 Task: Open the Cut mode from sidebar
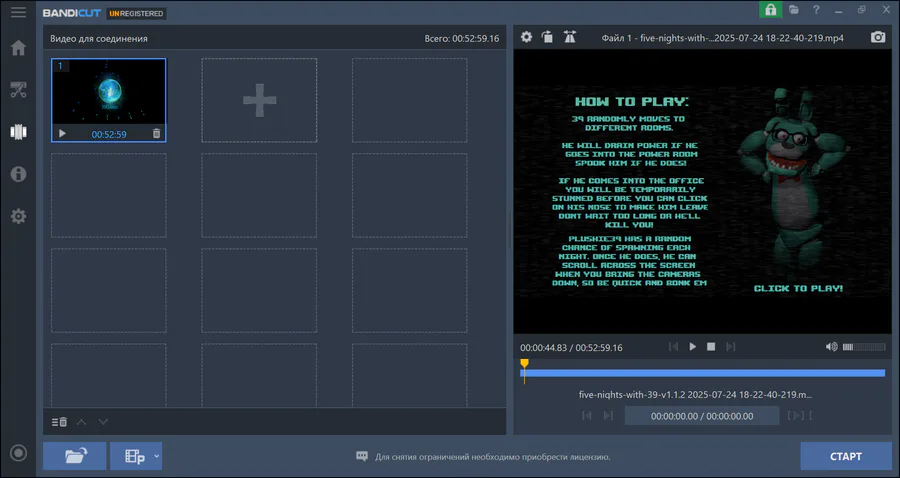tap(18, 90)
